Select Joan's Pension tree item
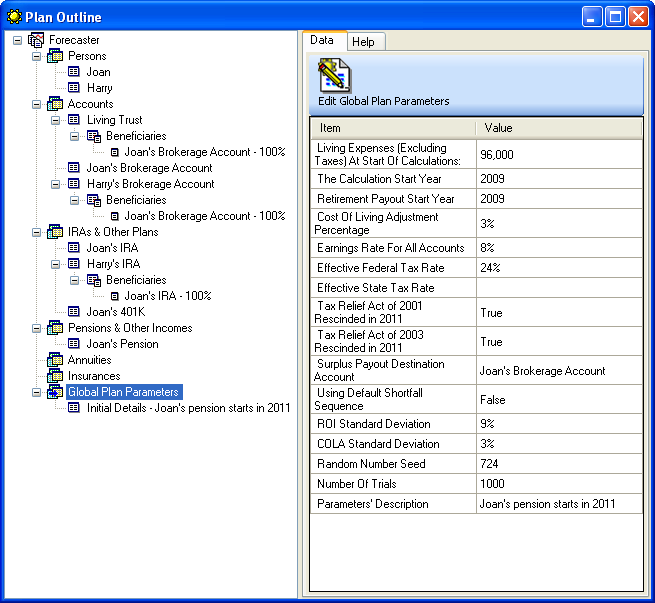The image size is (655, 603). [122, 344]
